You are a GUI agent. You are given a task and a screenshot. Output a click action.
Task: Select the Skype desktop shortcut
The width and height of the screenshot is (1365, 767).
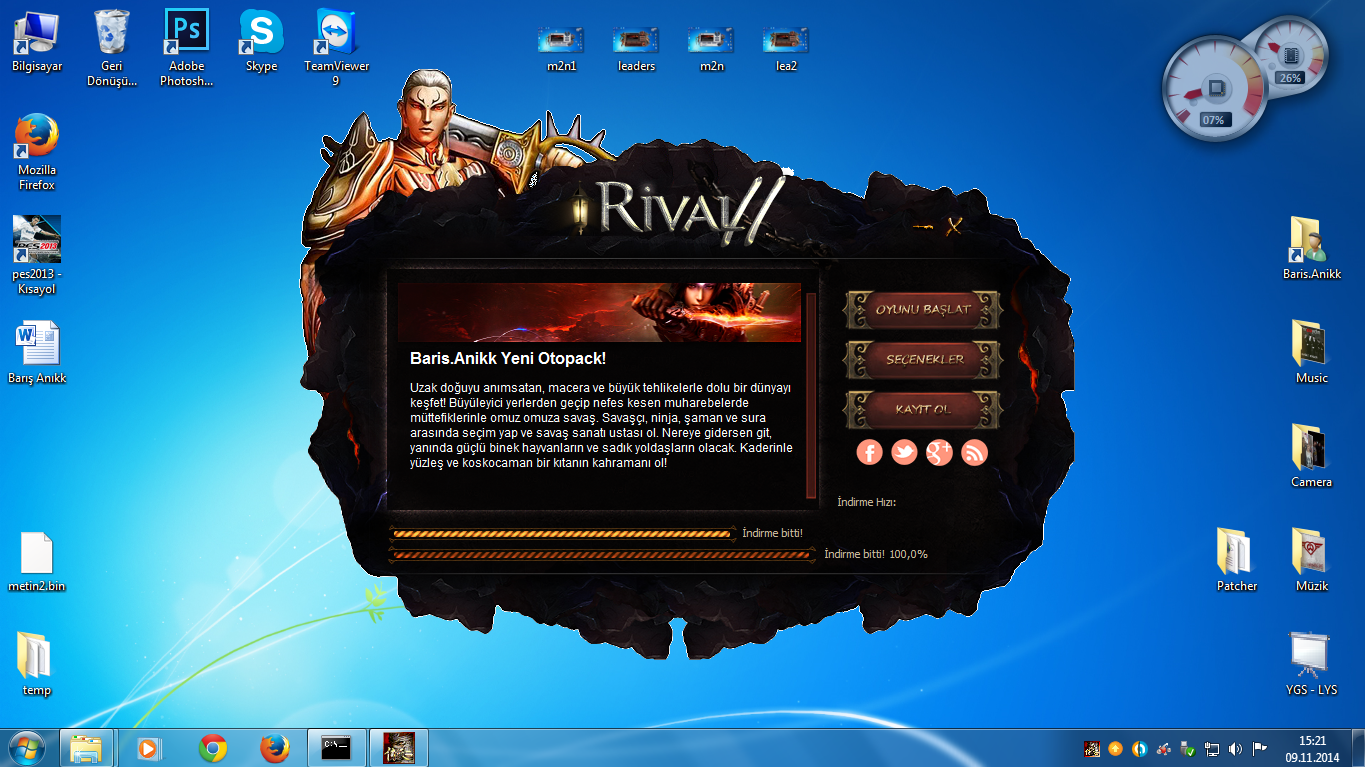(261, 42)
